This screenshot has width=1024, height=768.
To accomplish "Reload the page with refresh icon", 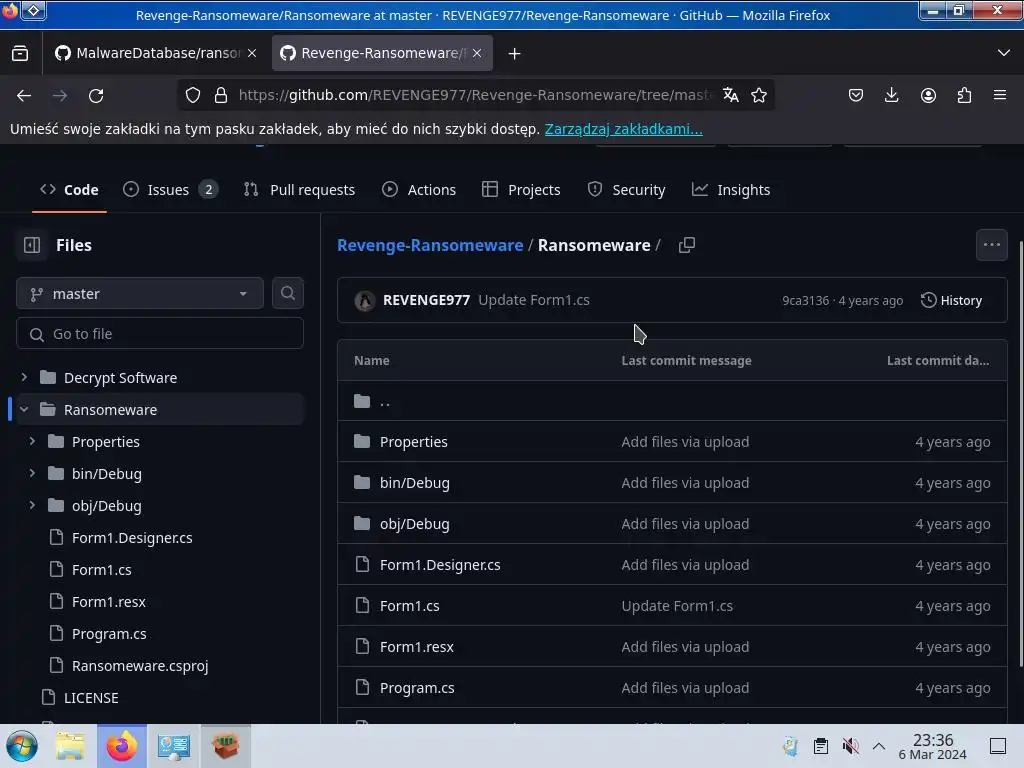I will (96, 95).
